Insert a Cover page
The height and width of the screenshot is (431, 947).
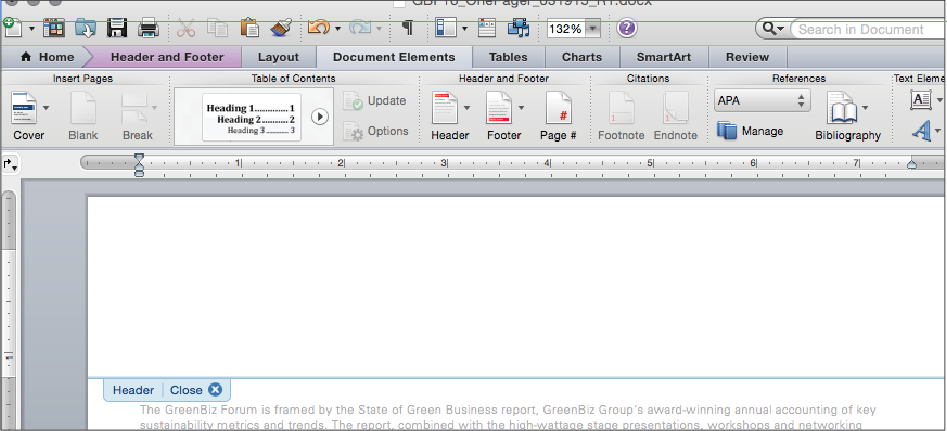[26, 117]
